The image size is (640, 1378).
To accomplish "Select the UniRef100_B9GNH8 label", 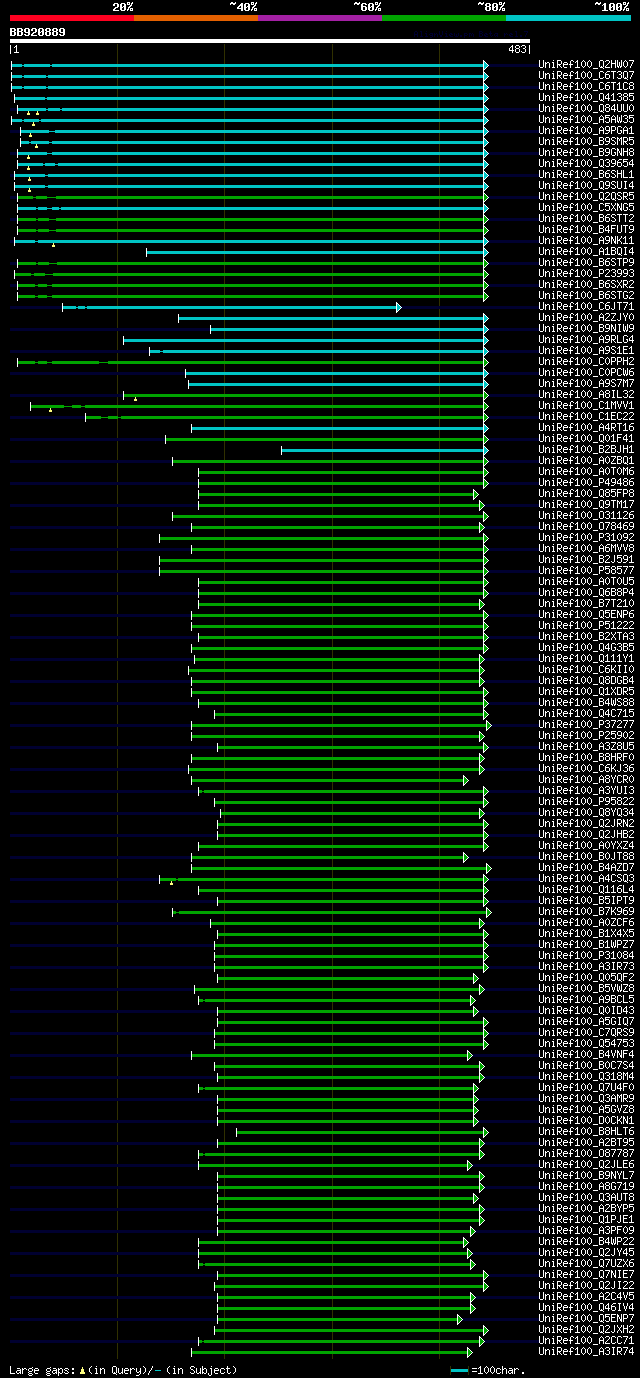I will point(586,152).
